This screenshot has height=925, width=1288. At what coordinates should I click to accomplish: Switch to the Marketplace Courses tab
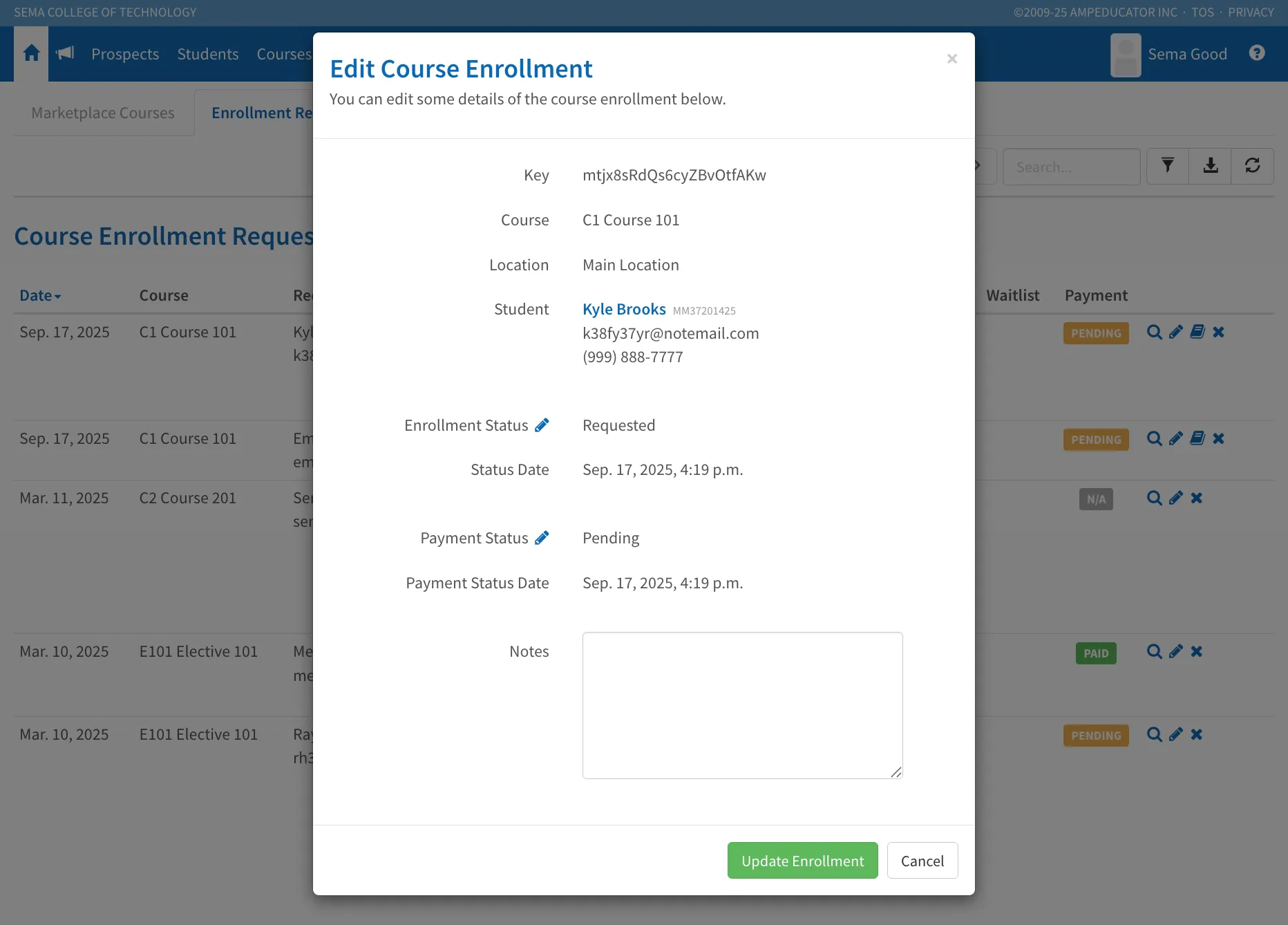pos(103,113)
